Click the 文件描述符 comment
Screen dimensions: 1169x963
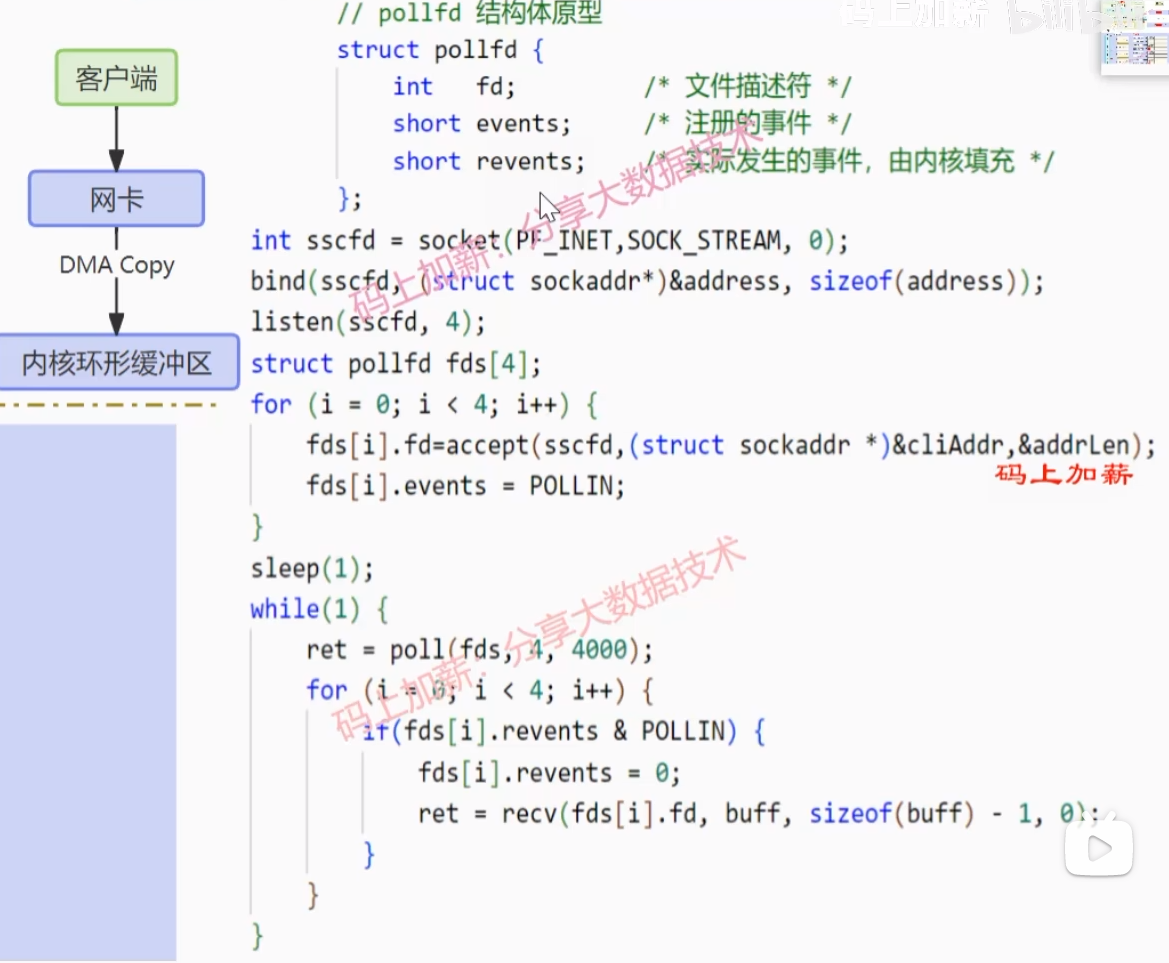click(747, 86)
